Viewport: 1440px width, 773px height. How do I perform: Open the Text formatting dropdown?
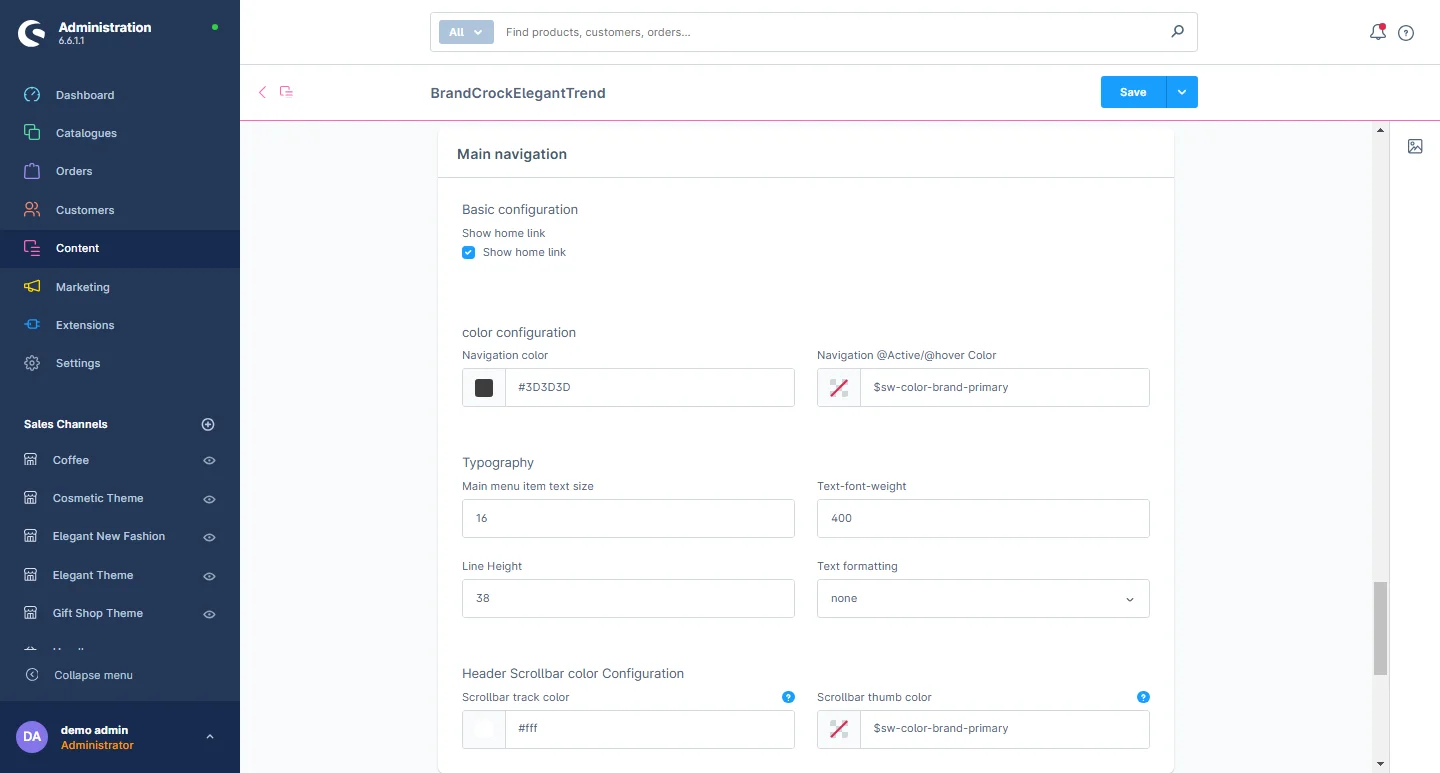click(x=983, y=598)
